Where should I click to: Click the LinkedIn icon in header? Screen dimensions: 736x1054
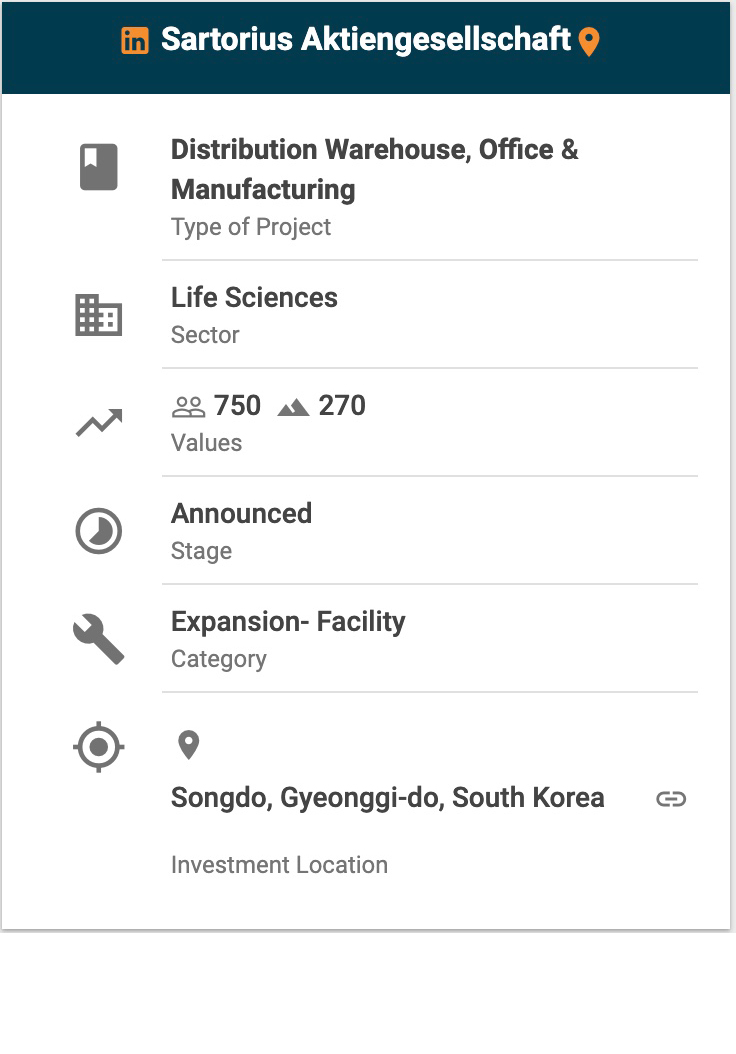135,41
